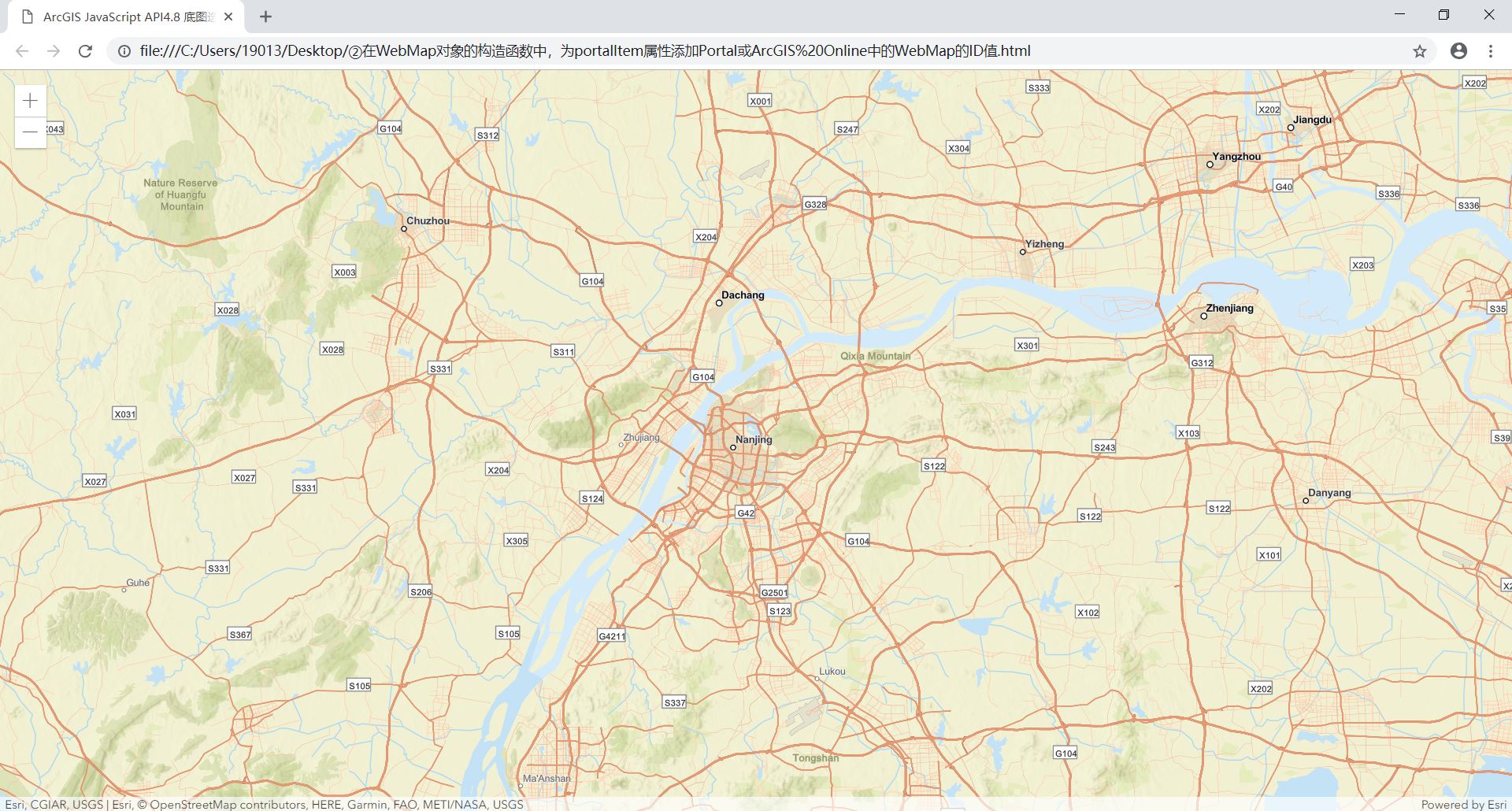
Task: Click the X003 road shield
Action: (x=344, y=272)
